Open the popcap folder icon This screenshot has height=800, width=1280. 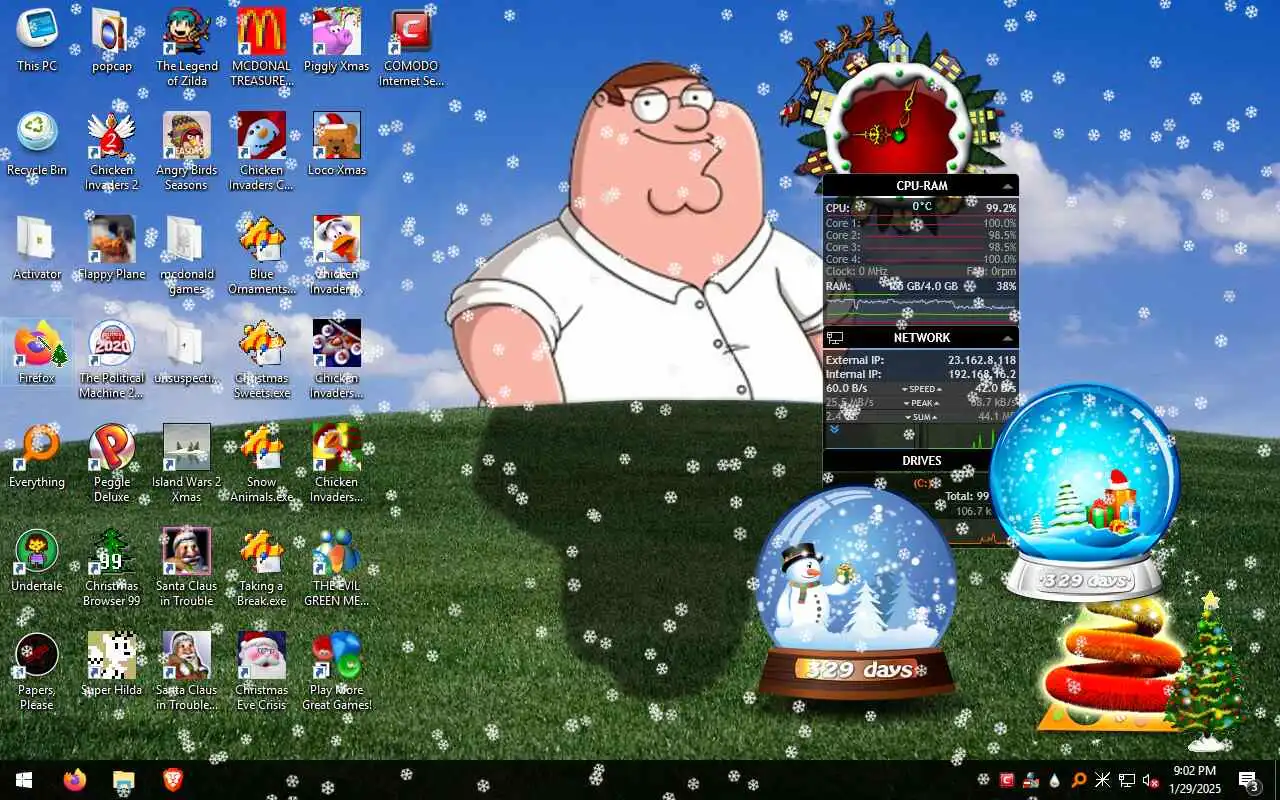click(112, 42)
